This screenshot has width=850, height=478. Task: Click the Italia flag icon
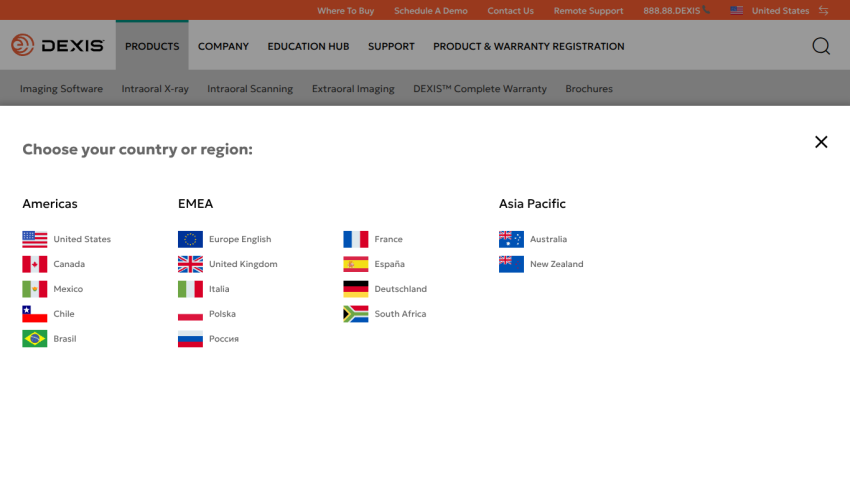click(190, 289)
